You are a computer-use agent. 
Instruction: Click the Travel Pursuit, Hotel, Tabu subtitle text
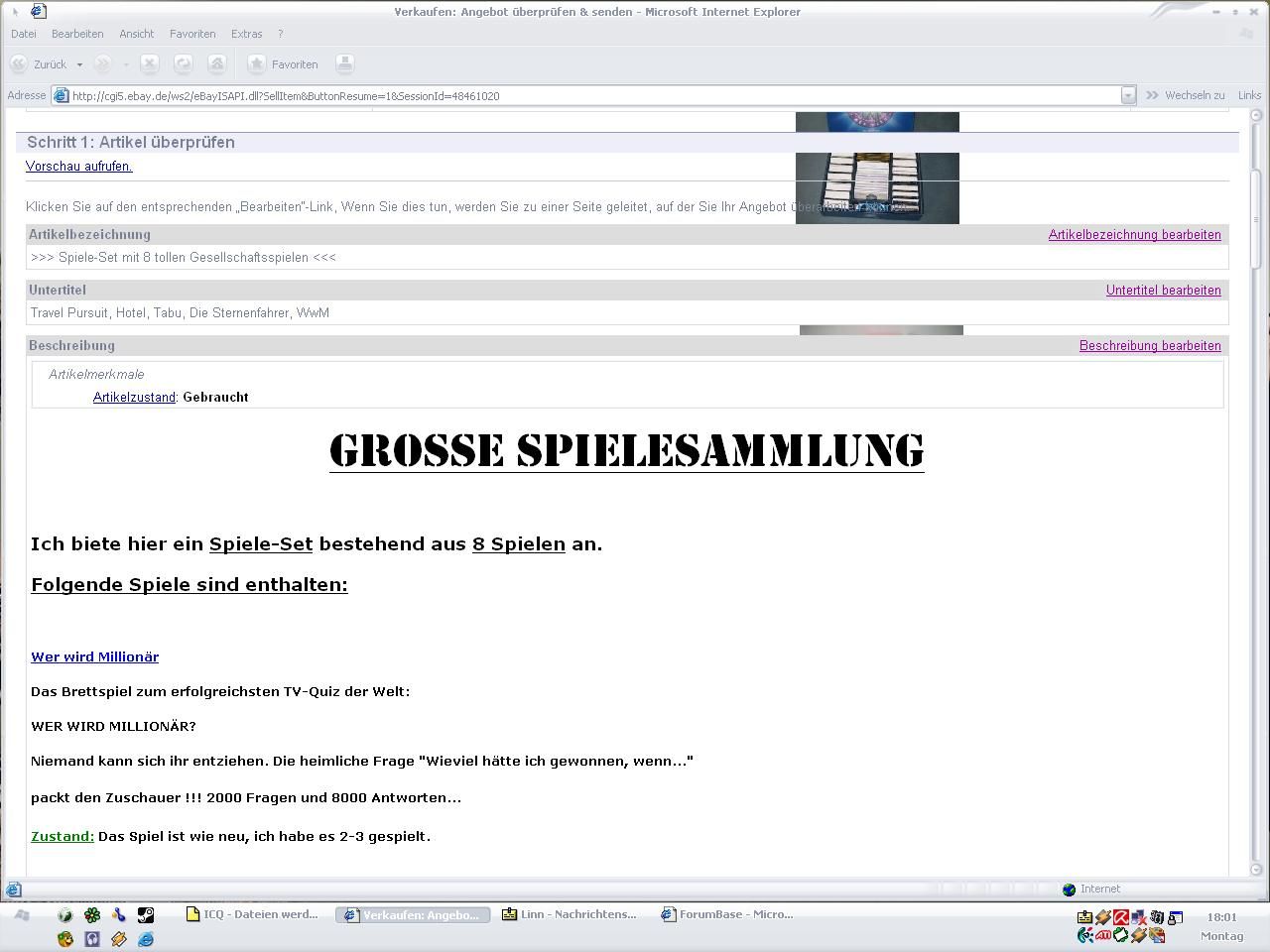pos(180,312)
